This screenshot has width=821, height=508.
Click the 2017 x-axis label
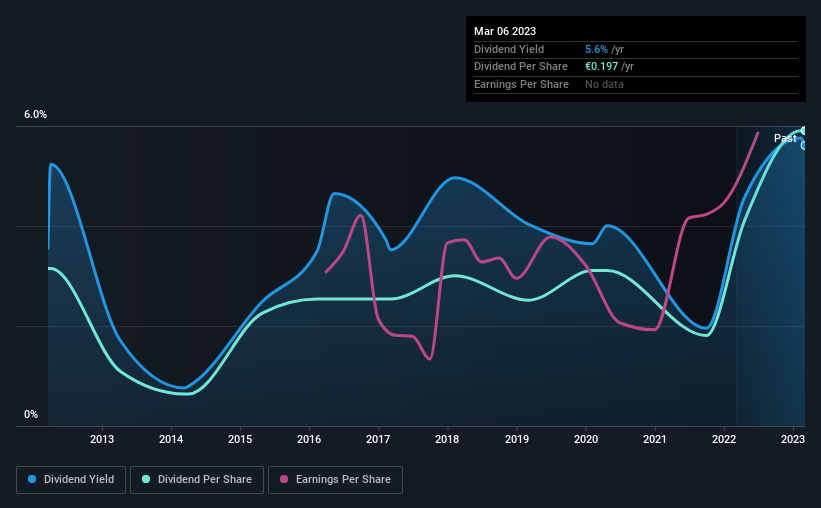(x=378, y=439)
